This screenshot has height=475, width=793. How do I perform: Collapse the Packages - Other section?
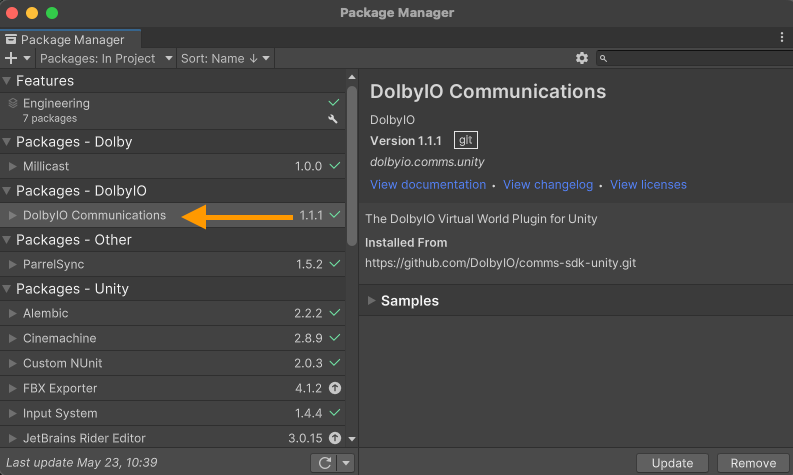7,240
